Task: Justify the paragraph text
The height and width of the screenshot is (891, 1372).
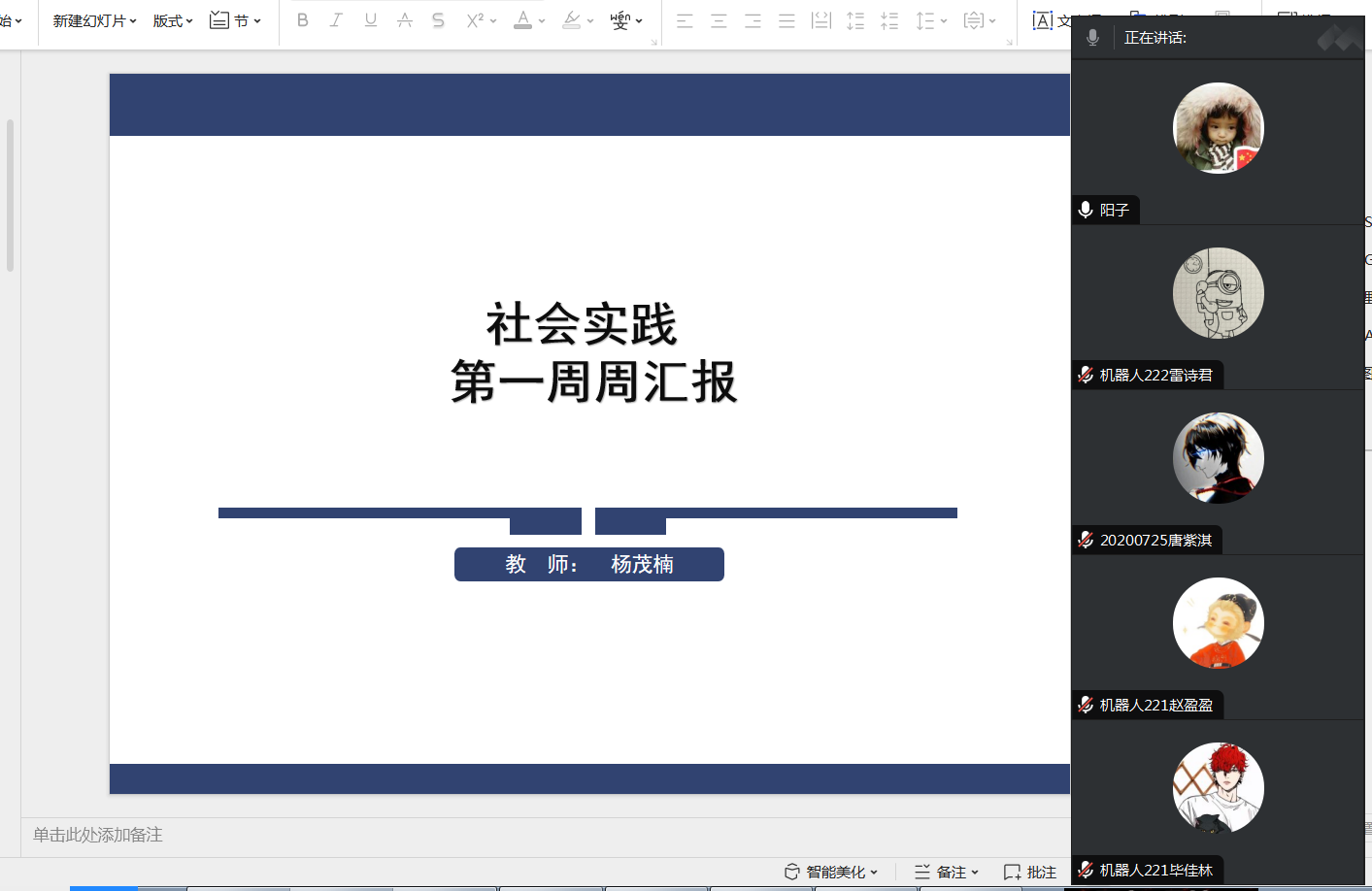Action: point(786,20)
